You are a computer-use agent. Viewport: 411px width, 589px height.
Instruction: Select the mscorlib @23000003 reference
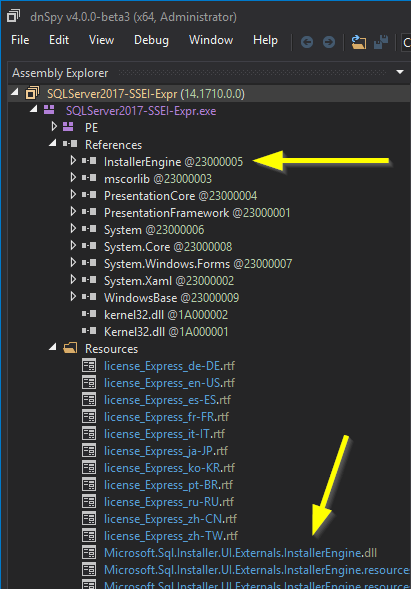pyautogui.click(x=158, y=179)
